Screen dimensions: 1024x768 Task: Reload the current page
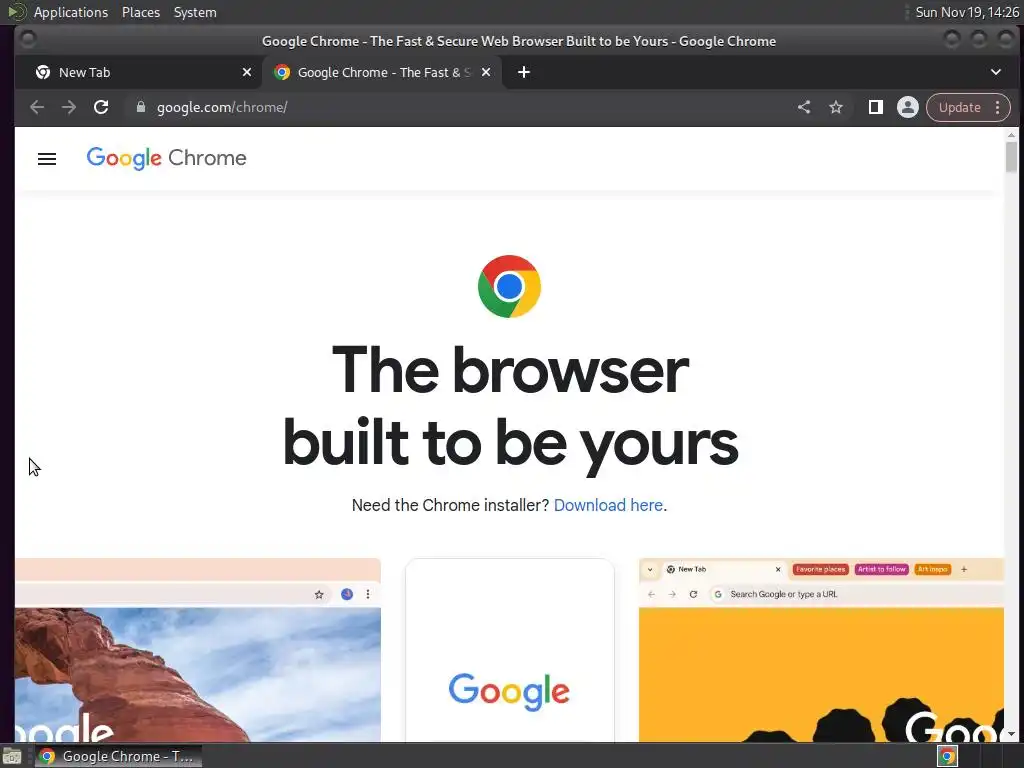[x=101, y=107]
